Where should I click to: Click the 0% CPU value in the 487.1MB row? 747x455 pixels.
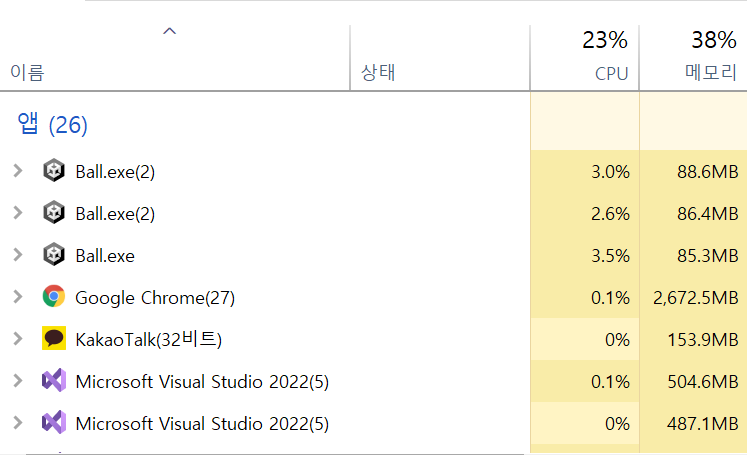coord(617,424)
